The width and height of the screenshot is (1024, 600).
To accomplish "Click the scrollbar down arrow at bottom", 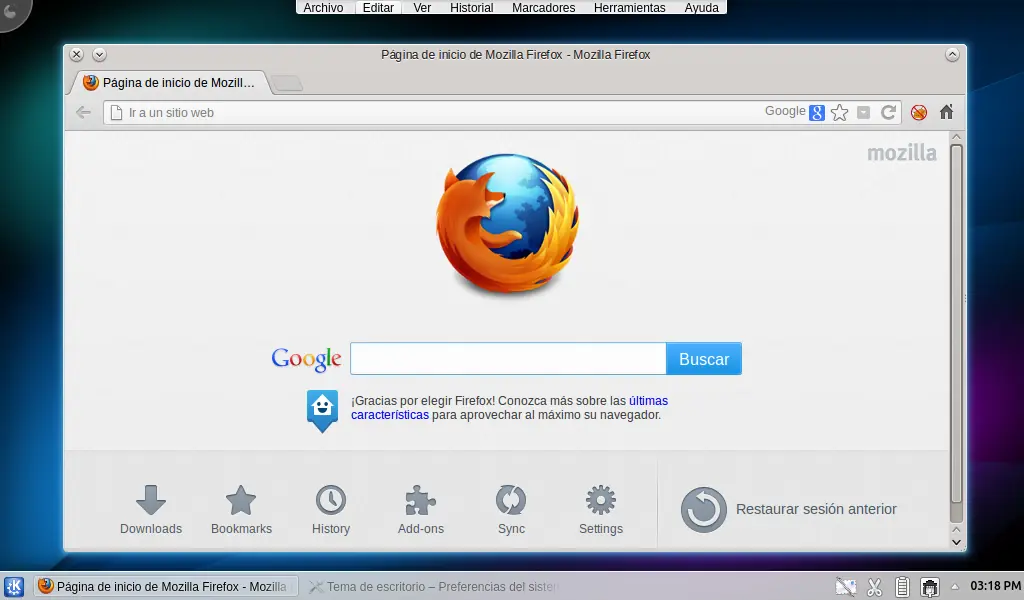I will coord(956,542).
